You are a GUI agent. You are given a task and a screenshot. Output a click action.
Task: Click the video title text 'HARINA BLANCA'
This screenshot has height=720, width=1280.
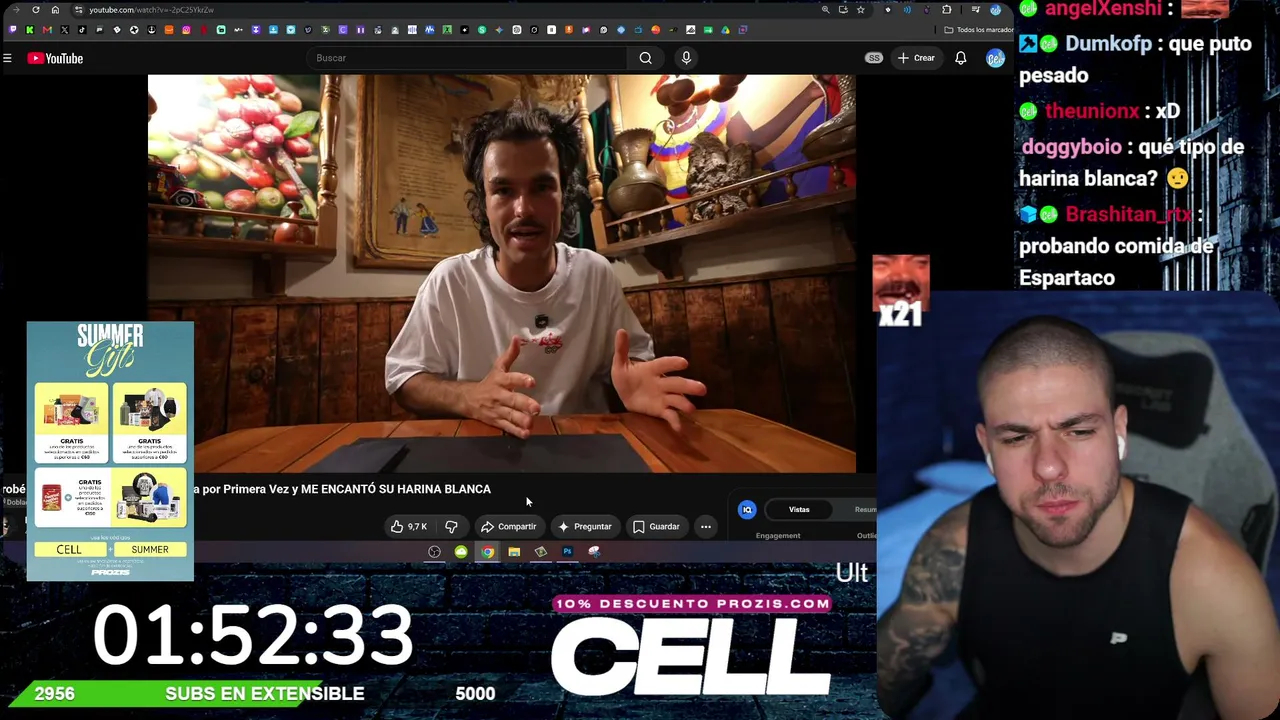coord(444,489)
